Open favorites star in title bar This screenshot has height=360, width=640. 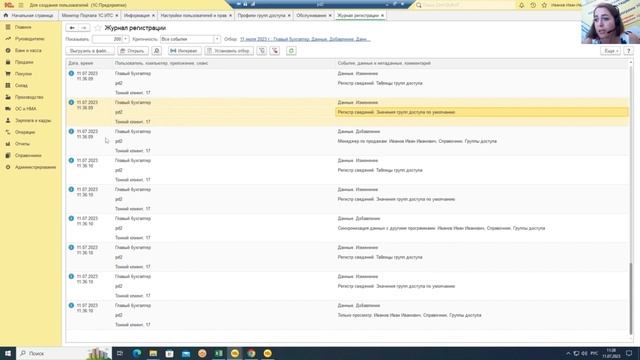pos(544,5)
